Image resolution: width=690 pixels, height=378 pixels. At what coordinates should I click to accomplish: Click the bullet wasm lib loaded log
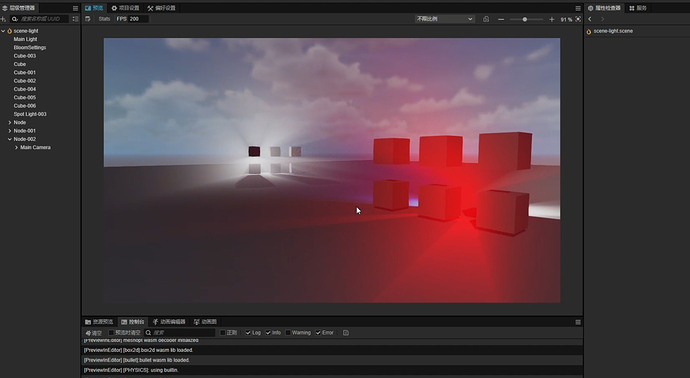pos(332,360)
